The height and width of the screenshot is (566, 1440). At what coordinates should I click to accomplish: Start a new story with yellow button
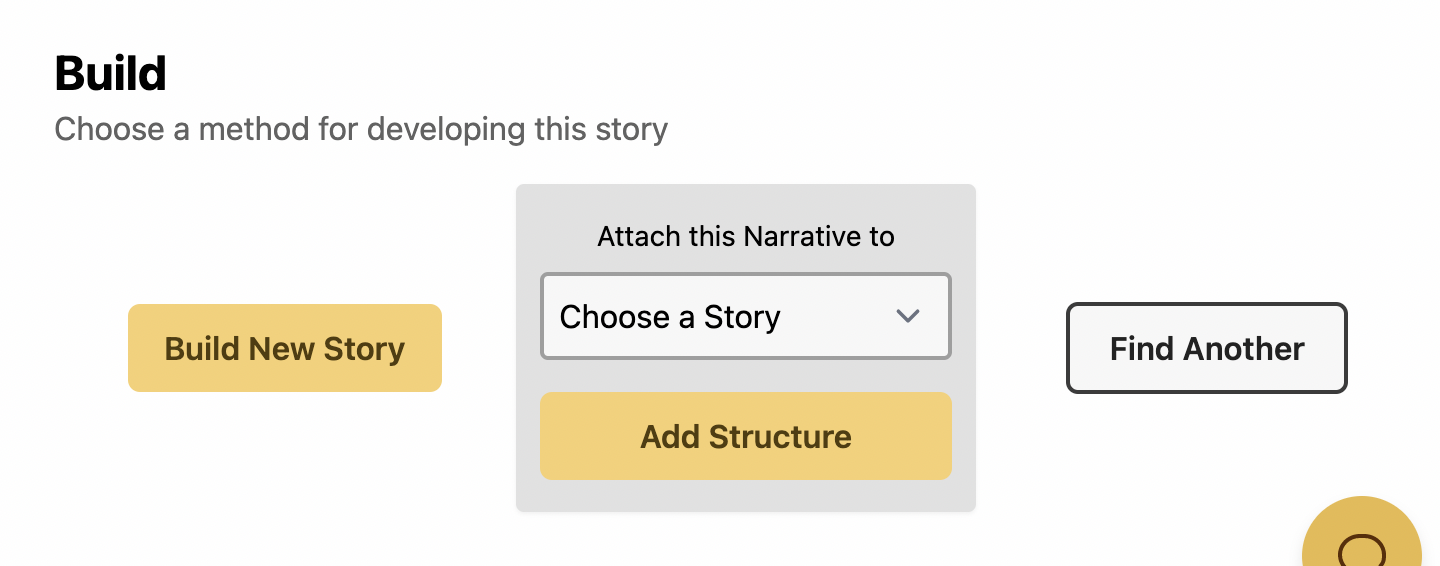click(285, 348)
